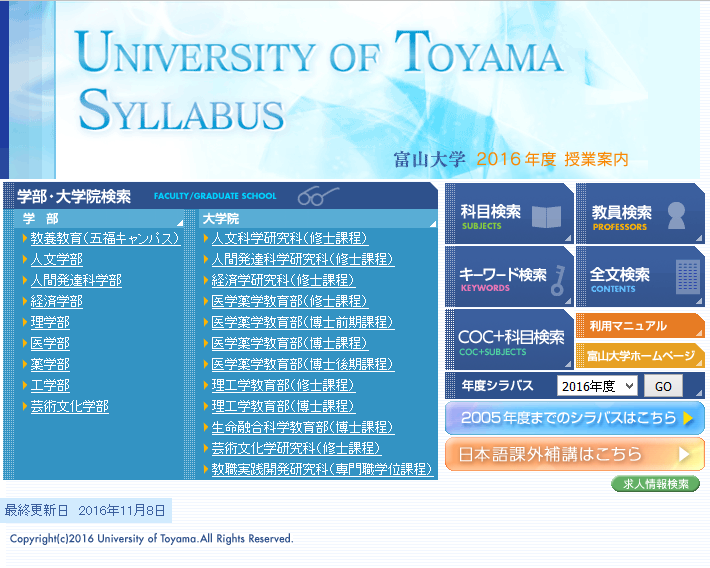
Task: Open 教養教育(五福キャンパス) link
Action: (x=106, y=238)
